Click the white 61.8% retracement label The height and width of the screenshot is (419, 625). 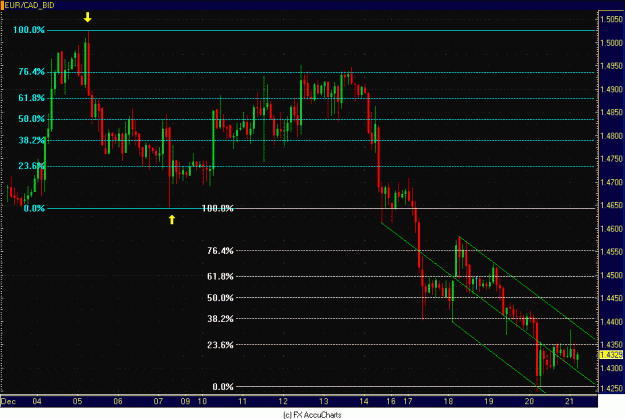tap(220, 276)
